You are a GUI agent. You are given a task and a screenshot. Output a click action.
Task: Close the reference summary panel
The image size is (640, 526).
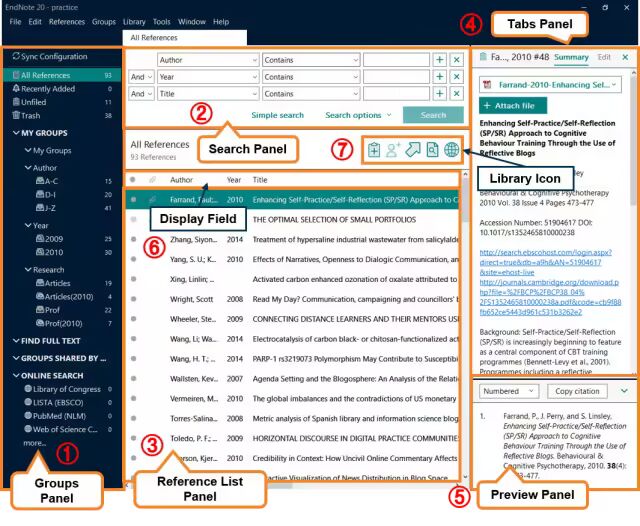point(625,57)
